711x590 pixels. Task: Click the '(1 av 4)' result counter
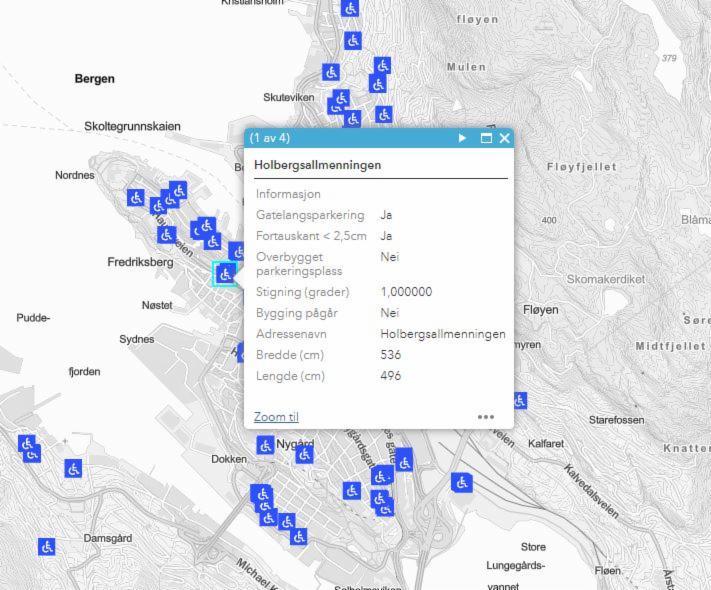[x=270, y=138]
